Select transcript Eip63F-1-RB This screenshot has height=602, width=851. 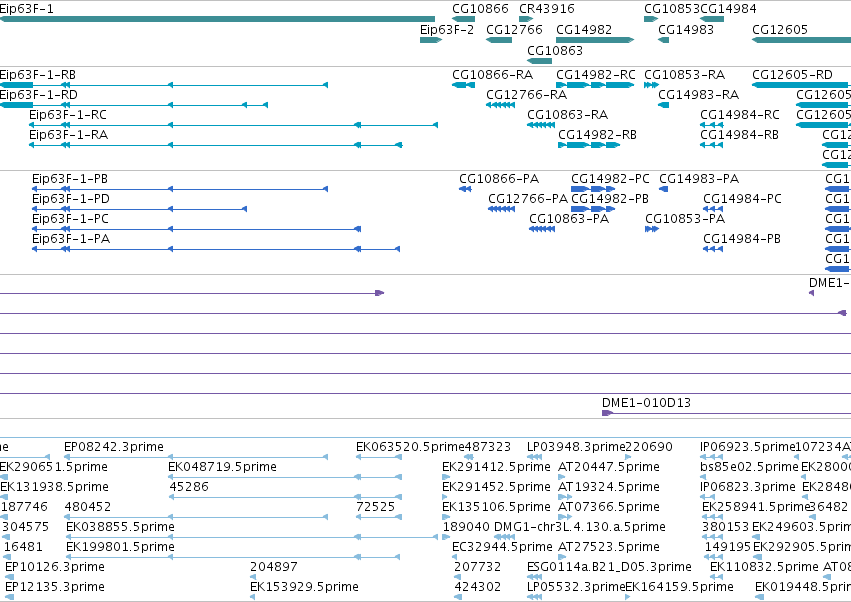(x=37, y=75)
